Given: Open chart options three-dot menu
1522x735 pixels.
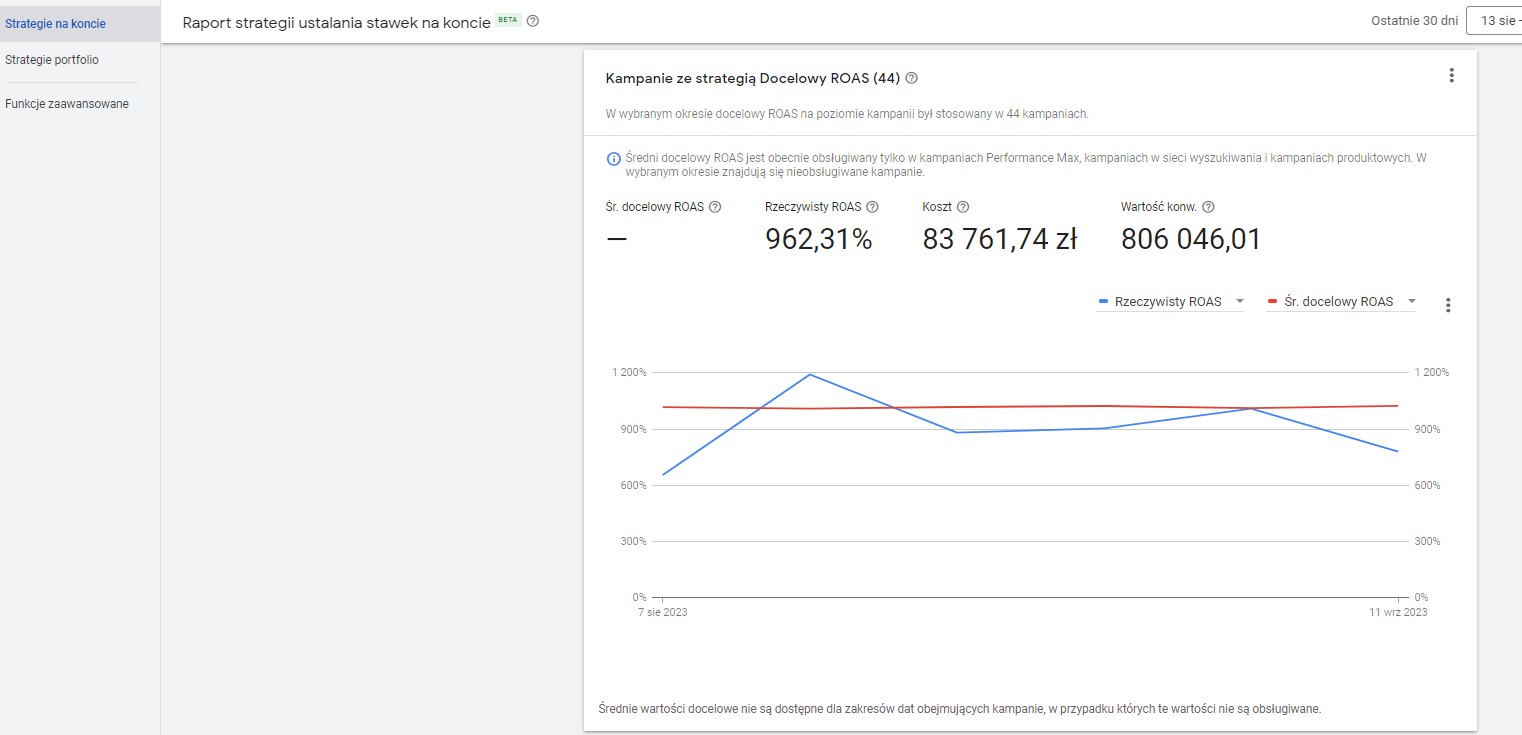Looking at the screenshot, I should pos(1447,305).
